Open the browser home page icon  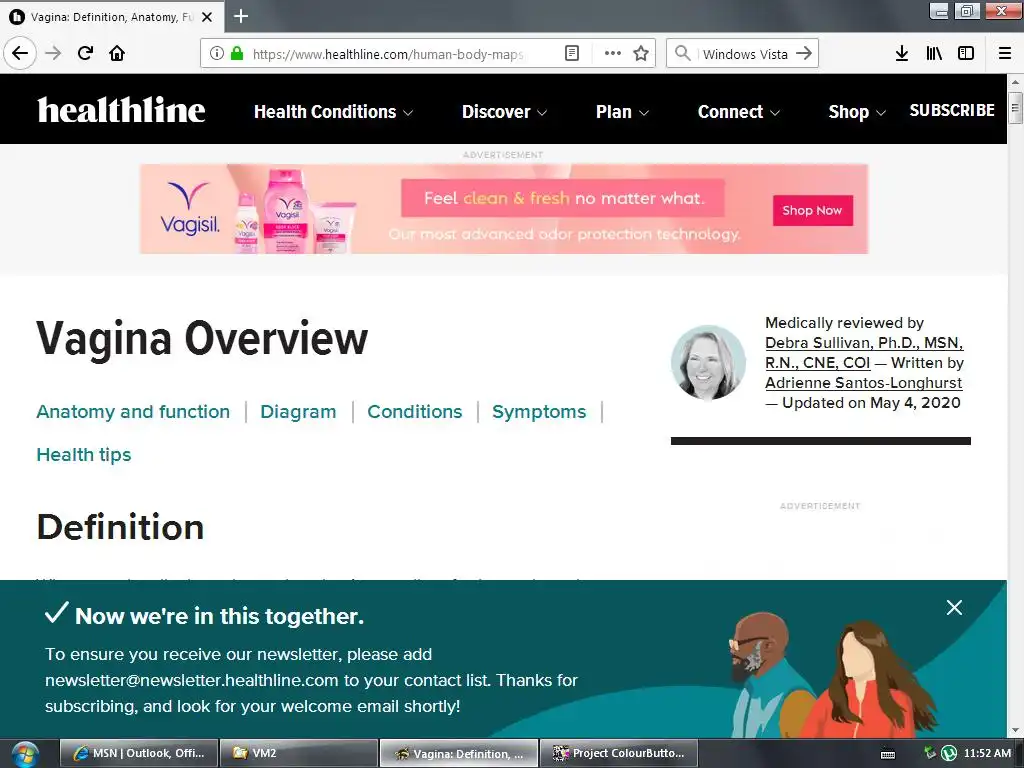[x=117, y=53]
